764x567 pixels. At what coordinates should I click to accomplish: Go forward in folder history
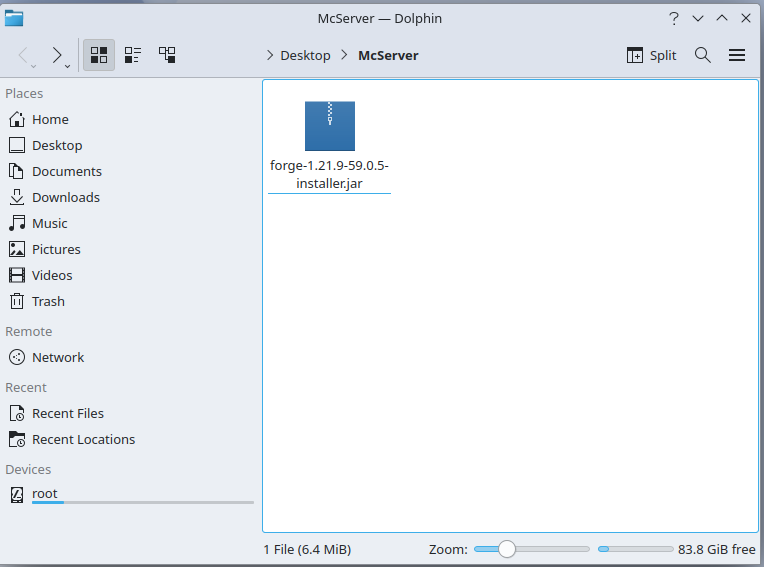point(57,55)
